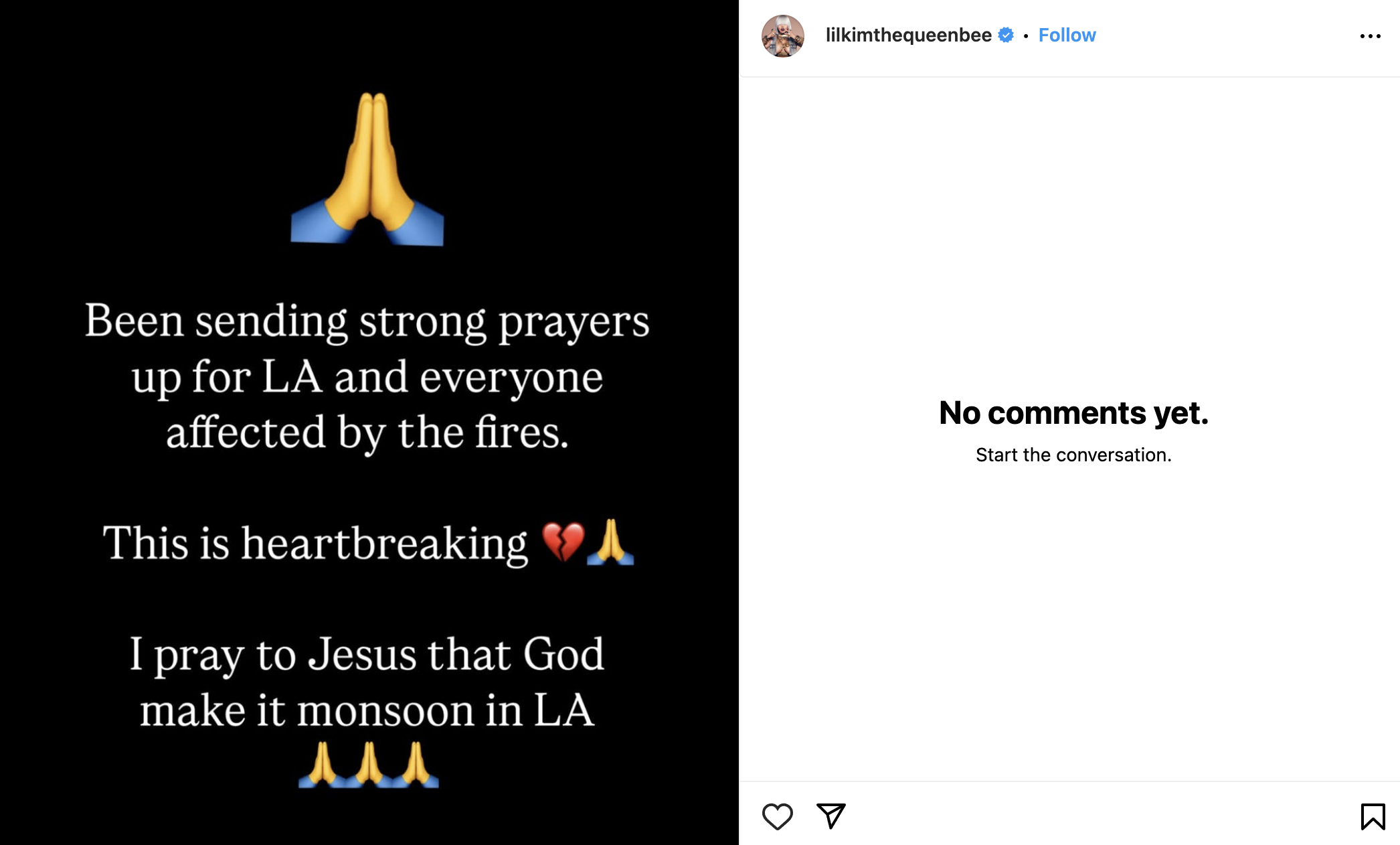Follow the lilkimthequeenbee account
Screen dimensions: 1400x845
click(1067, 35)
